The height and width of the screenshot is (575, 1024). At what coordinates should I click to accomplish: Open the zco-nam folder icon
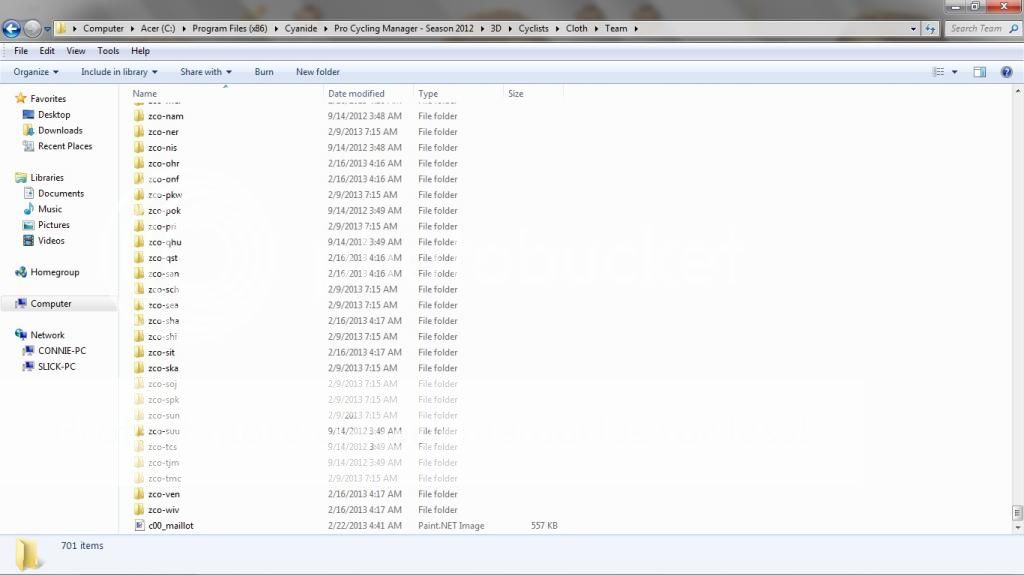tap(139, 116)
